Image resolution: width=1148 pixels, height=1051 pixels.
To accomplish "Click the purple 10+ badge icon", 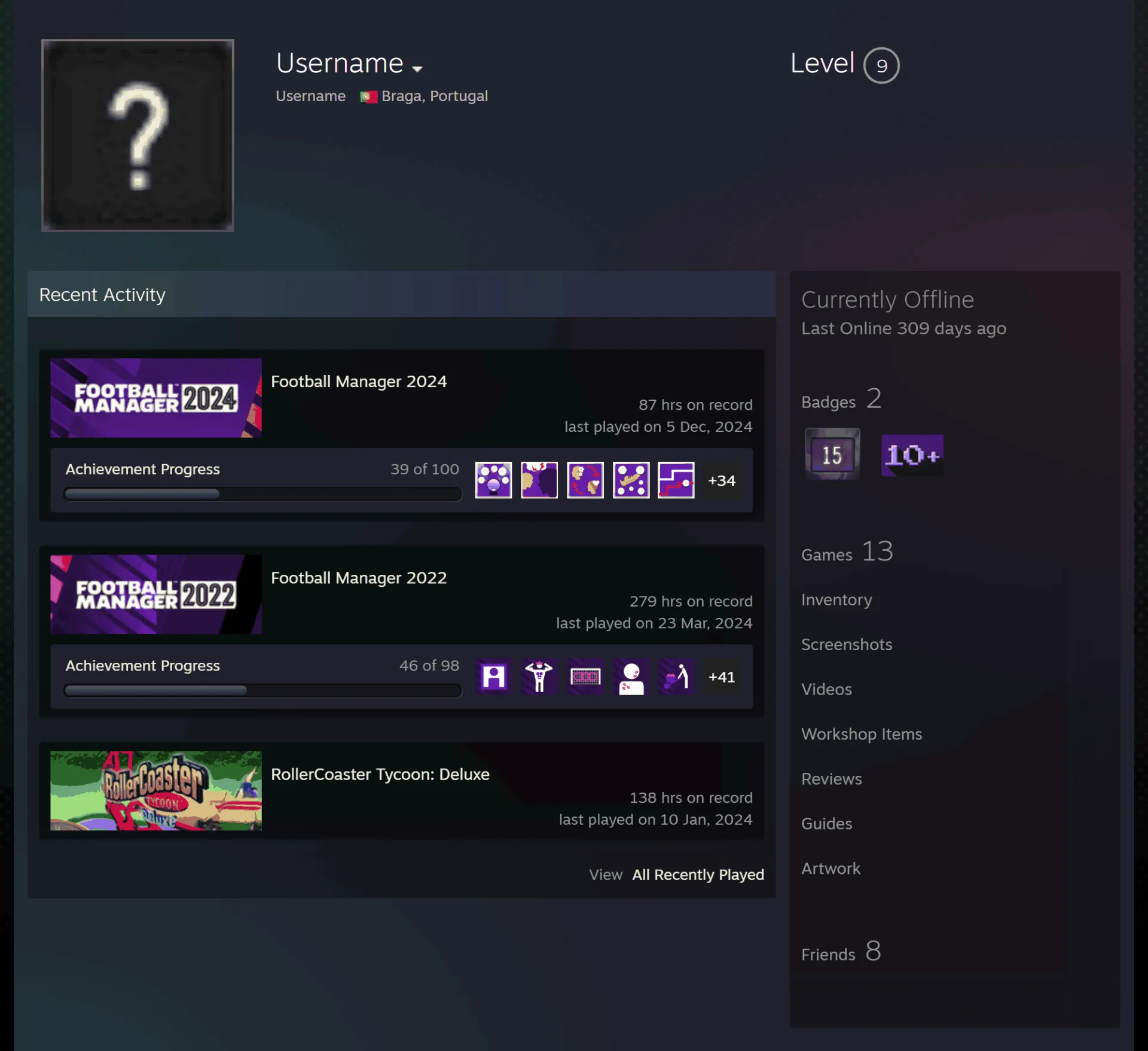I will pos(912,455).
